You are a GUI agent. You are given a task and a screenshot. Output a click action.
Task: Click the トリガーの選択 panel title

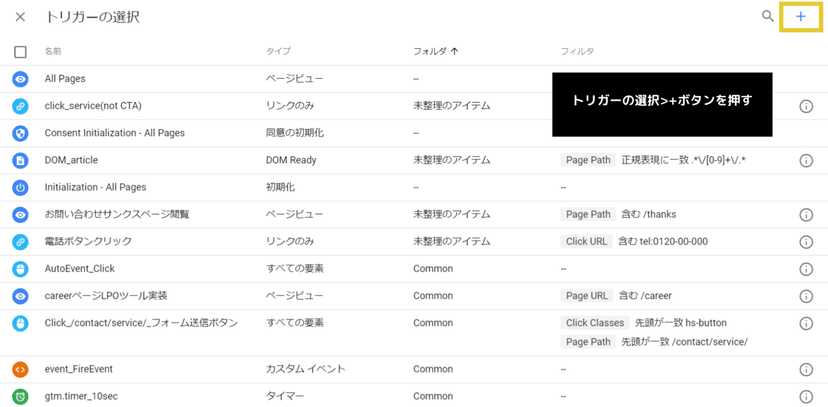pos(92,17)
